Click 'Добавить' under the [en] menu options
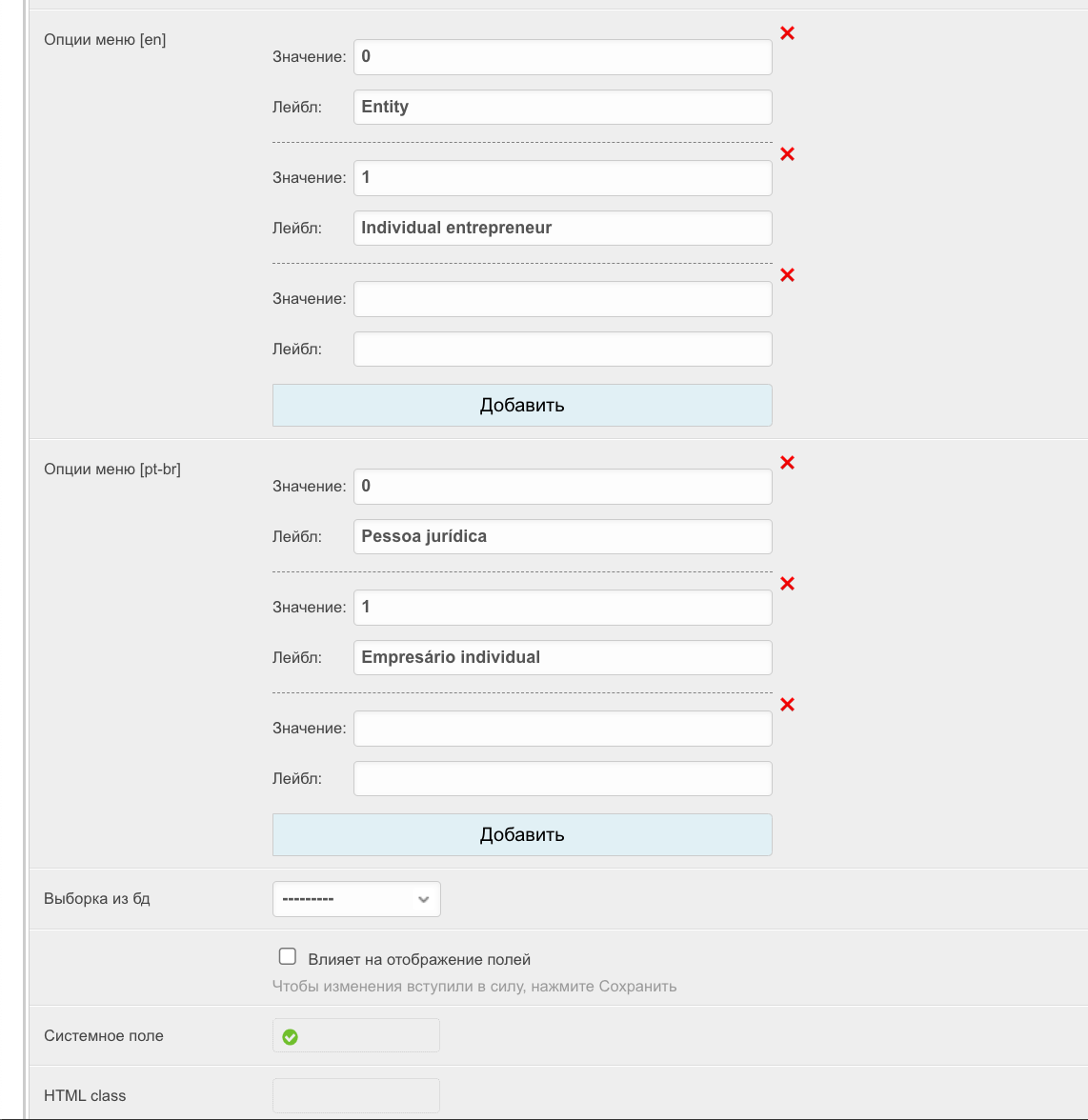This screenshot has width=1088, height=1120. (522, 405)
